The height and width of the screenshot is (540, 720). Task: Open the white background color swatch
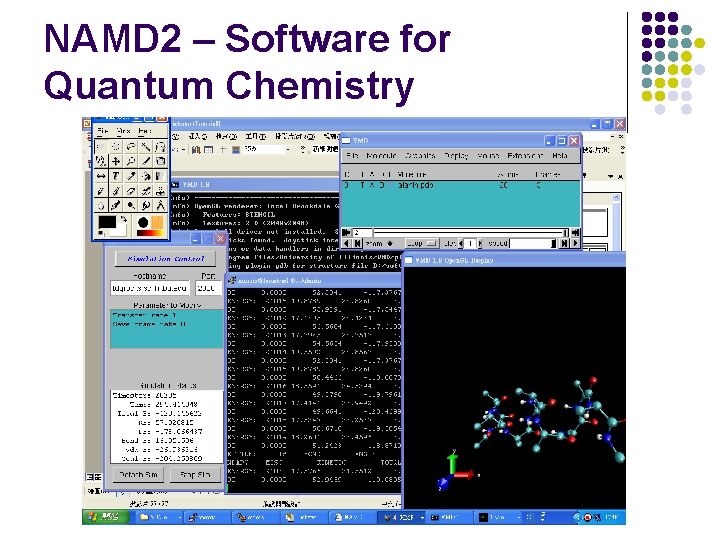(x=120, y=230)
